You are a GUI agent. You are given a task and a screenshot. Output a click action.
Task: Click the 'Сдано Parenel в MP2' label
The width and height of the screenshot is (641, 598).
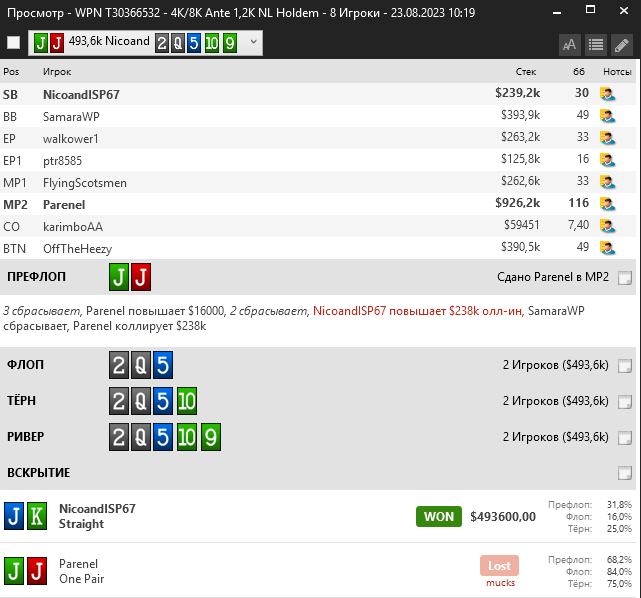pos(553,277)
